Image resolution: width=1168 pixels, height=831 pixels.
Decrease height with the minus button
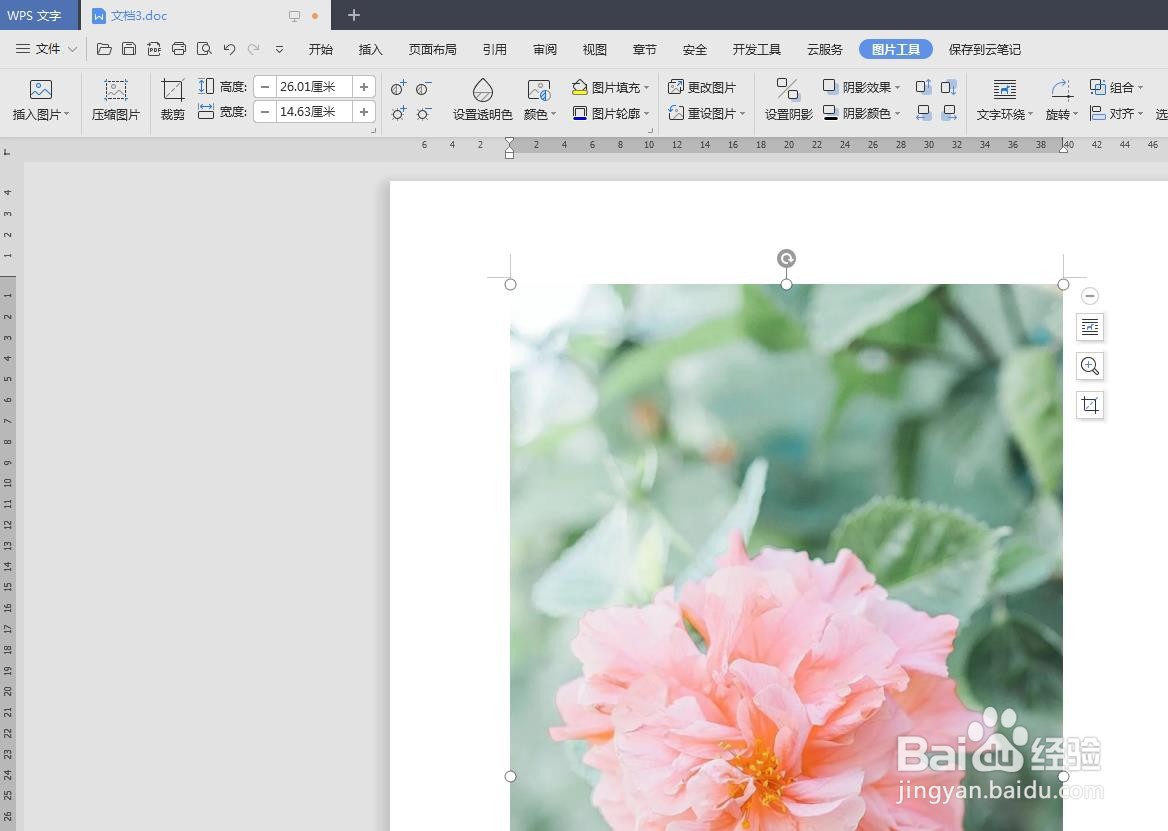coord(264,87)
